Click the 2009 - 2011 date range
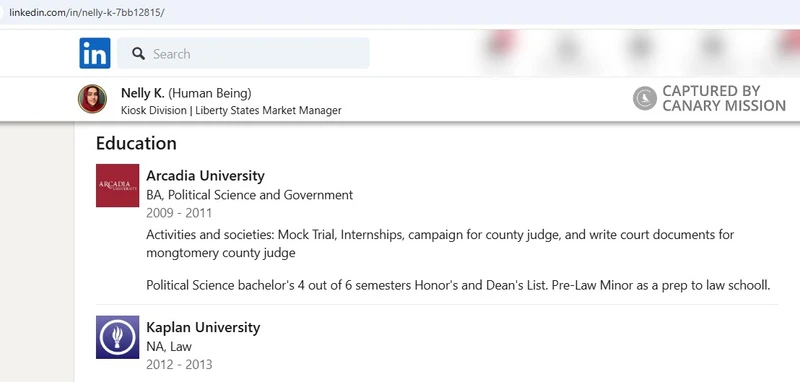Image resolution: width=800 pixels, height=382 pixels. [179, 213]
